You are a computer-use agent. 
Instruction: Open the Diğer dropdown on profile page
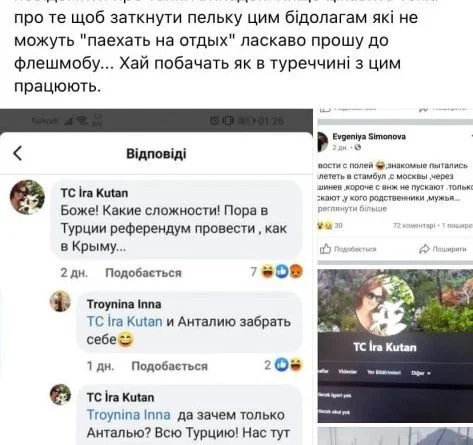click(x=421, y=373)
